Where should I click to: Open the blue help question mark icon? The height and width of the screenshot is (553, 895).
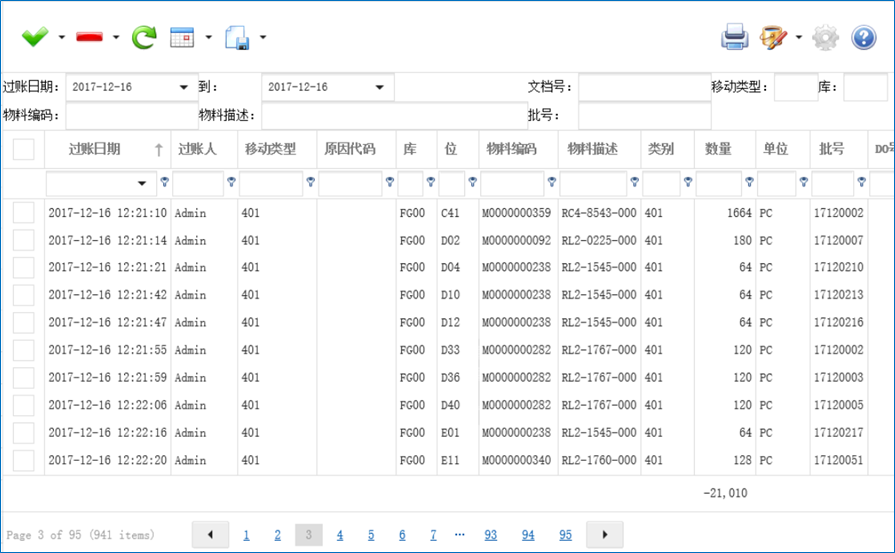(x=863, y=38)
